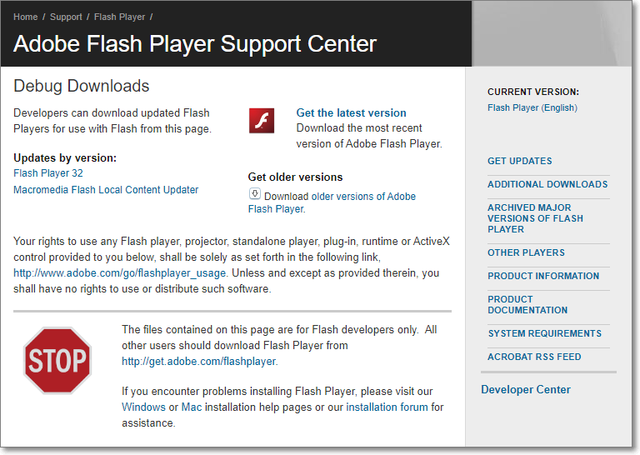This screenshot has width=640, height=455.
Task: Click the red Flash Player logo icon
Action: coord(262,121)
